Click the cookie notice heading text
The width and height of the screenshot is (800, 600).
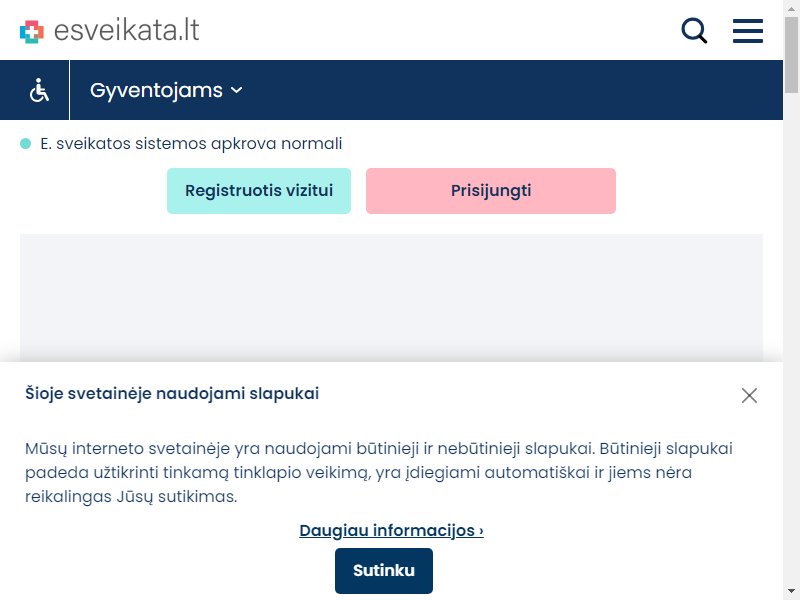pyautogui.click(x=172, y=393)
